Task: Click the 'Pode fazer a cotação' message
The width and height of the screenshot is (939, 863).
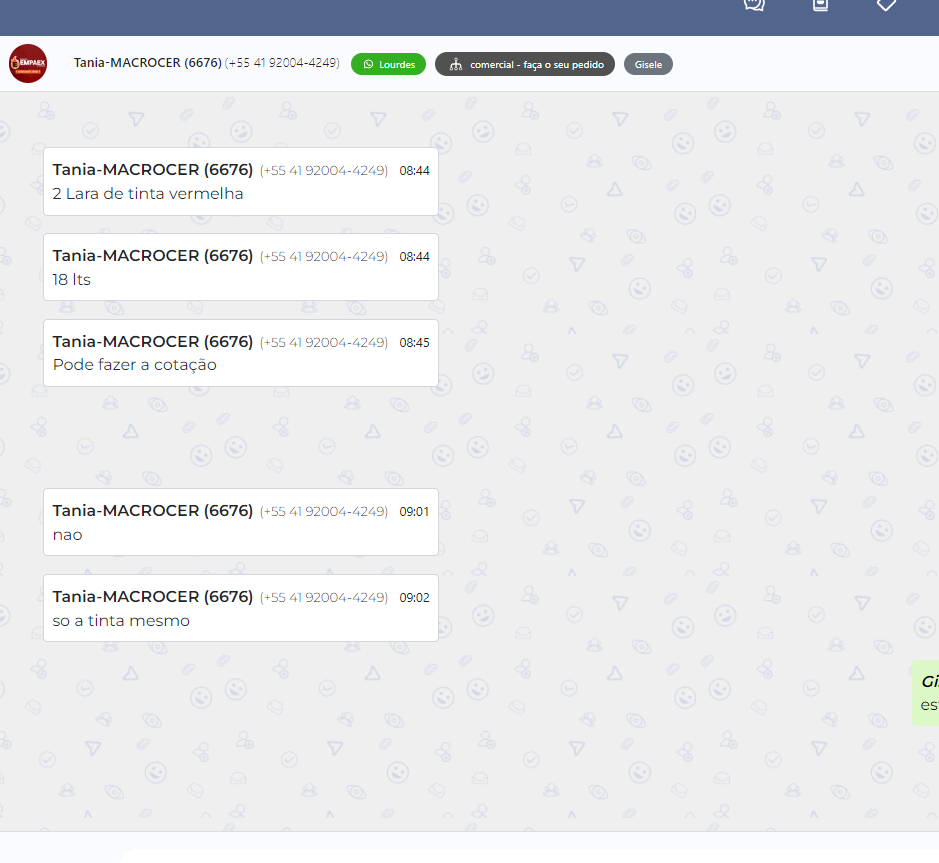Action: [135, 365]
